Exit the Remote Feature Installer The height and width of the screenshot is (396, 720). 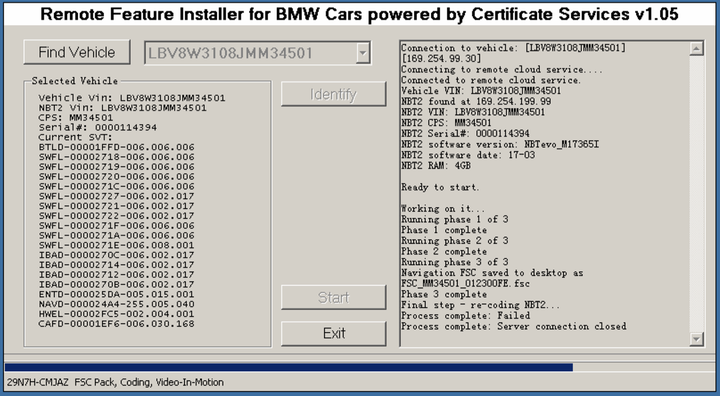click(333, 333)
